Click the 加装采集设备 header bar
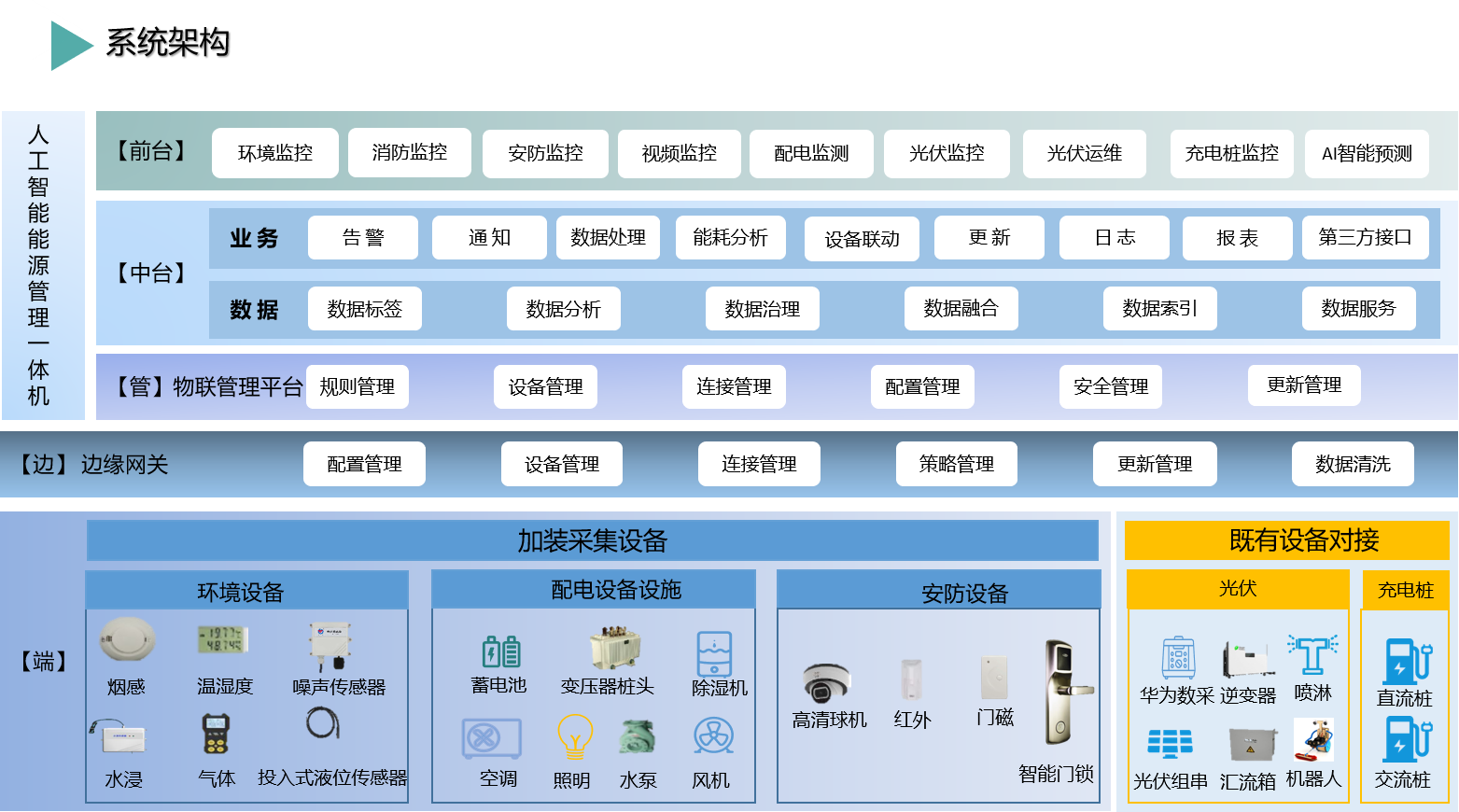This screenshot has height=812, width=1459. pyautogui.click(x=592, y=540)
